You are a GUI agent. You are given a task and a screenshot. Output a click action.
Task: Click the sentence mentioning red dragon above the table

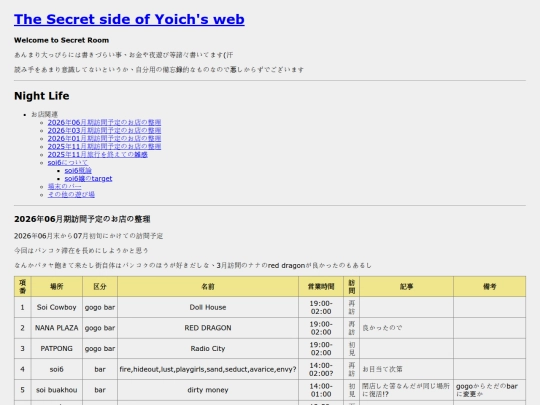pyautogui.click(x=193, y=266)
